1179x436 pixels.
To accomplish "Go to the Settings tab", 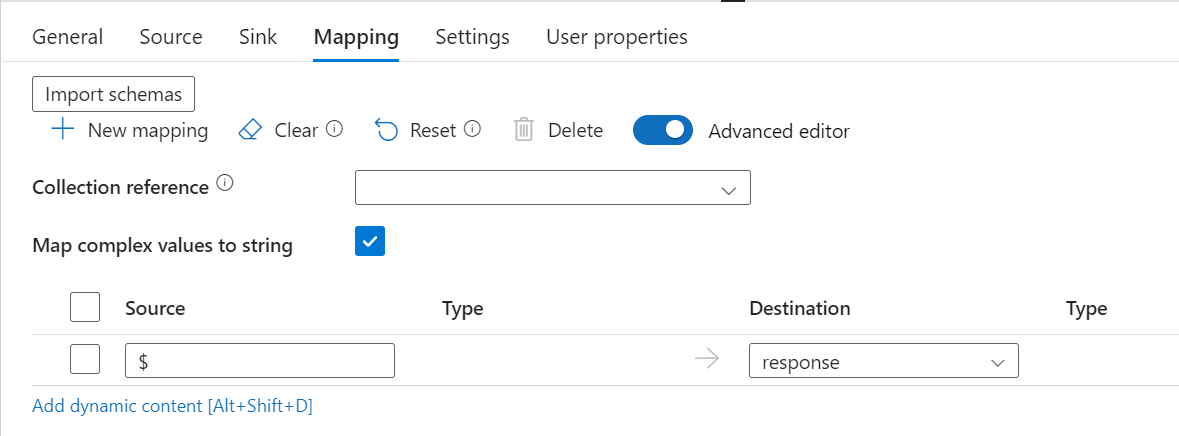I will (x=472, y=37).
